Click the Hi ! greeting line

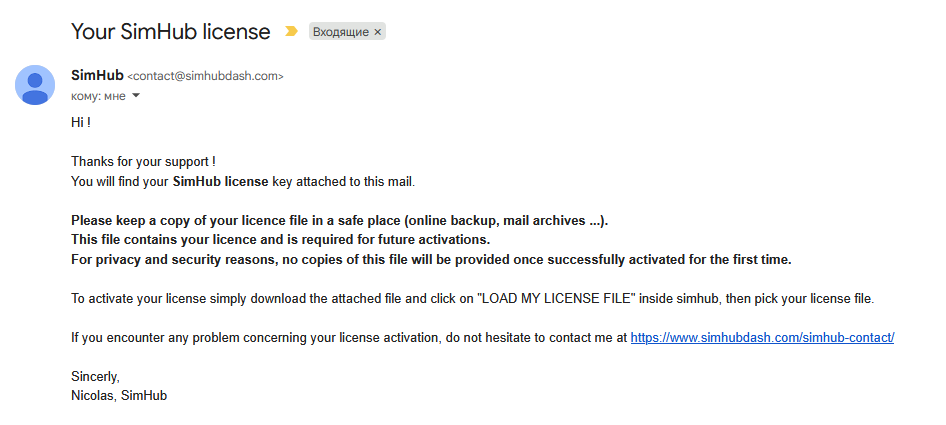[81, 122]
